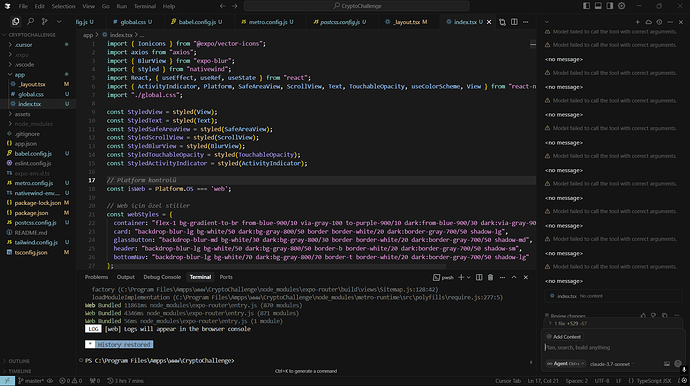Attach image in chat input
Screen dimensions: 690x386
coord(667,364)
